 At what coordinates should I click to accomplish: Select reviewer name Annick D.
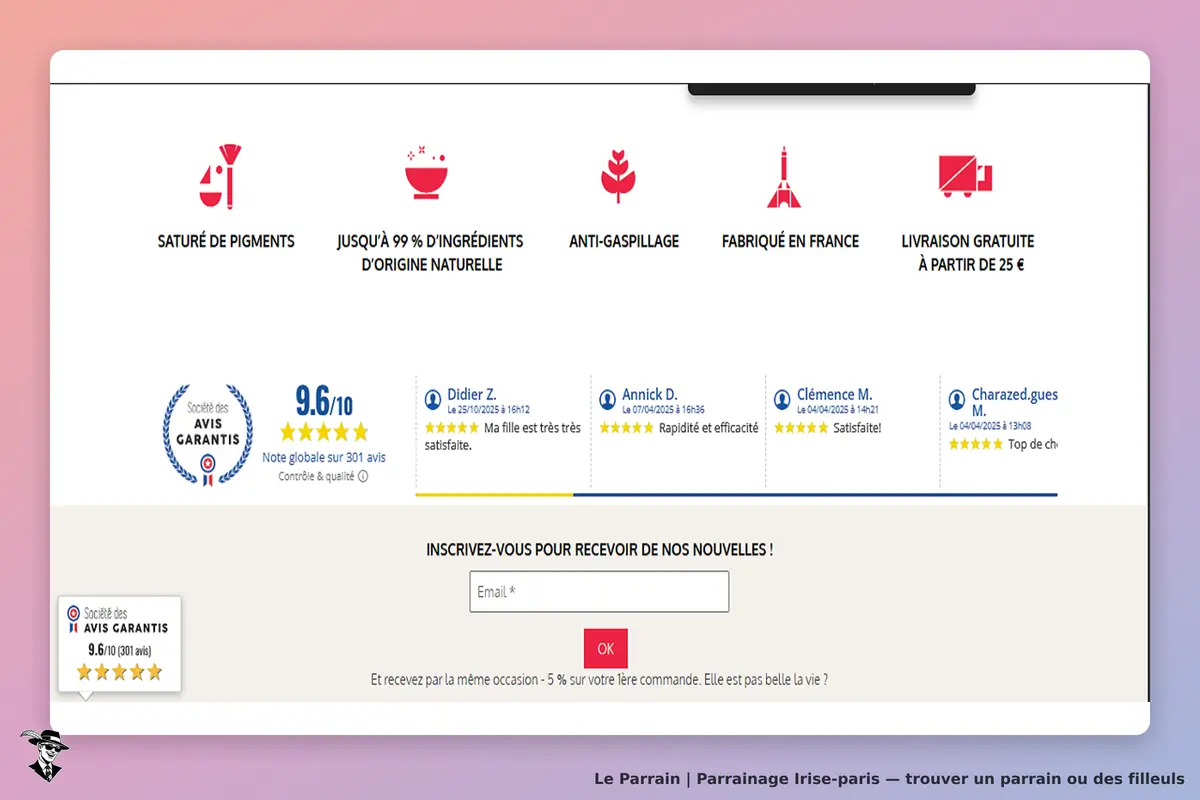650,395
